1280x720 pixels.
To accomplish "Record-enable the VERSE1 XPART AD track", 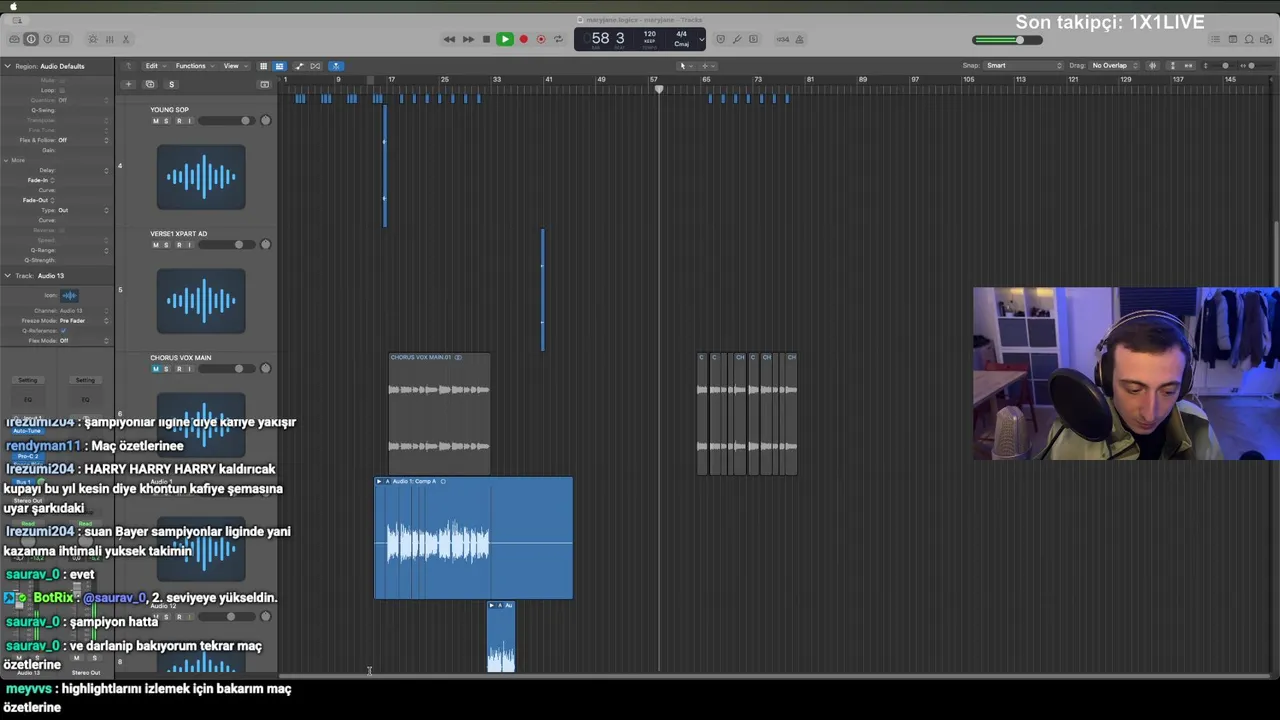I will coord(178,245).
